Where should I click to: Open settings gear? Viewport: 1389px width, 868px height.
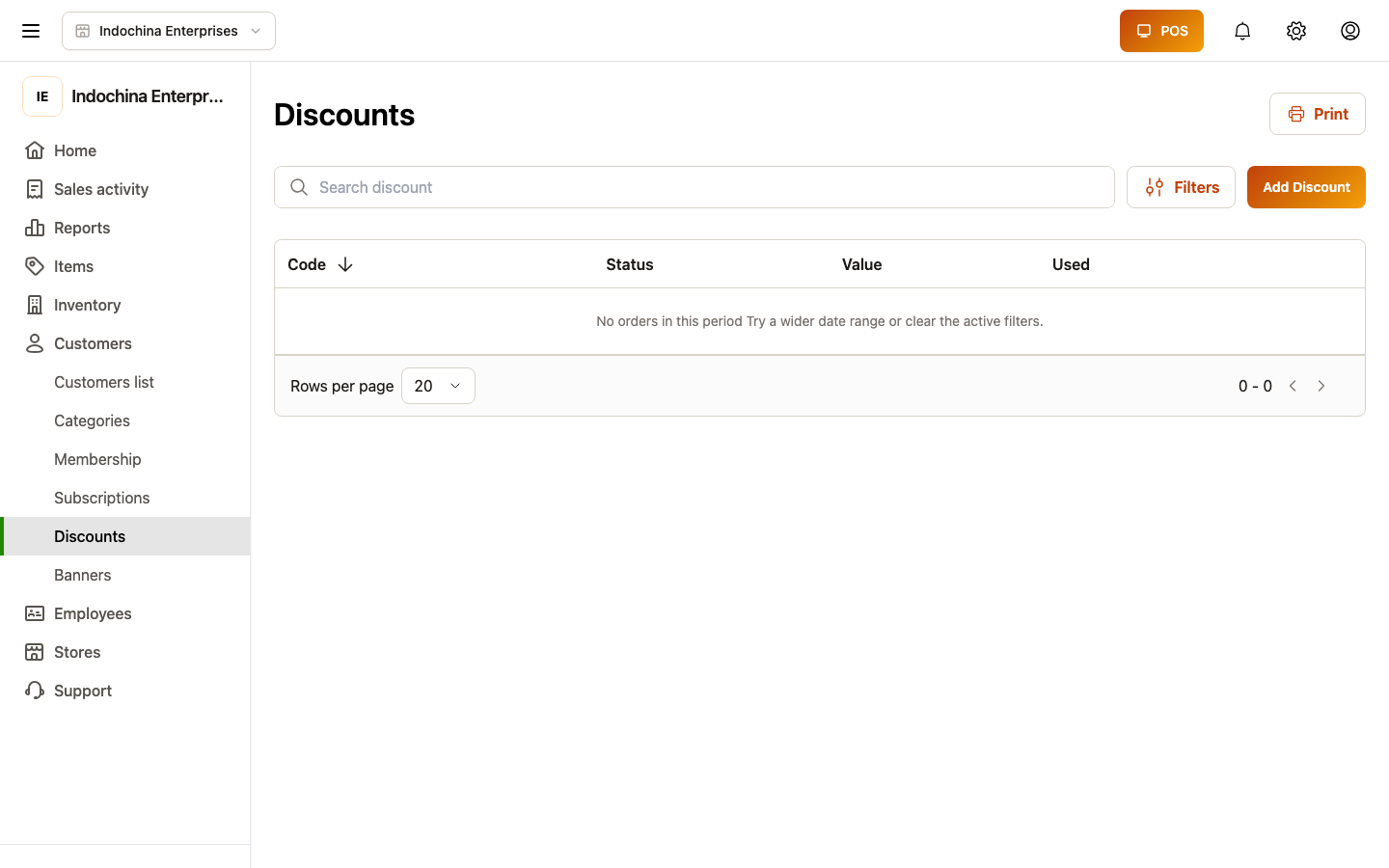[1296, 31]
